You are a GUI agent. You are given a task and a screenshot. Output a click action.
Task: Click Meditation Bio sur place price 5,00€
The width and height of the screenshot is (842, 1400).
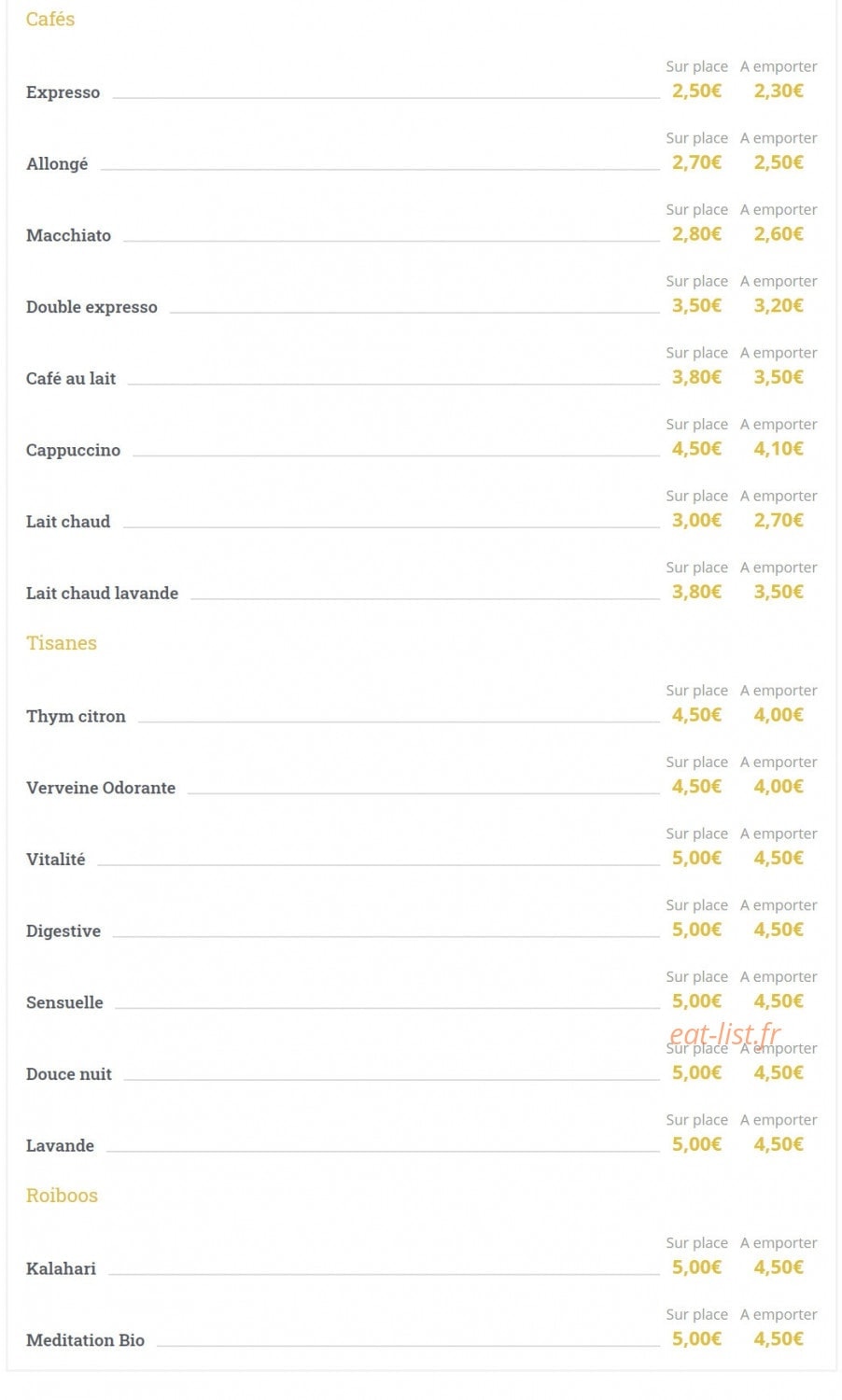(x=696, y=1338)
